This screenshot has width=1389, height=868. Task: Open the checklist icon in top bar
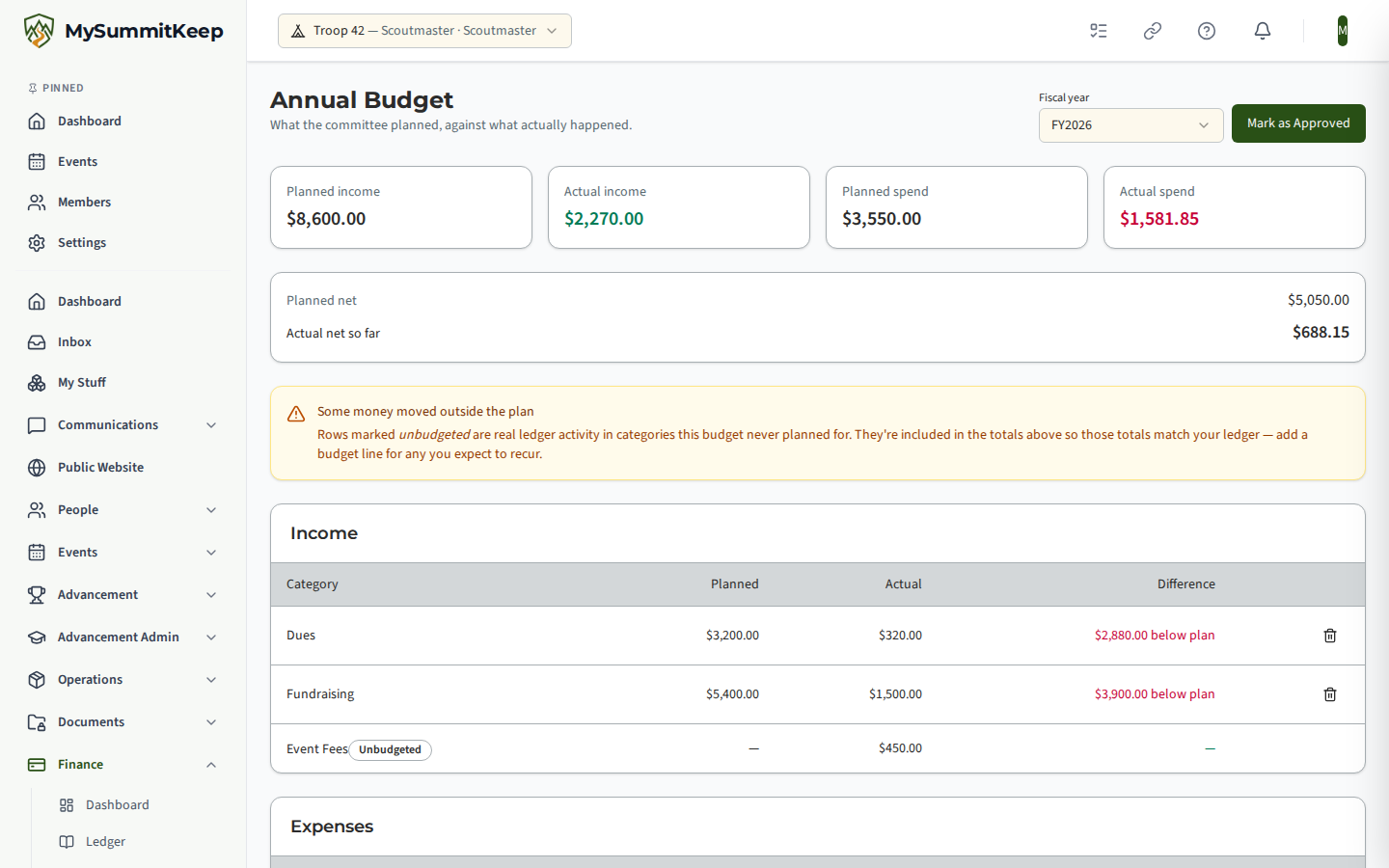[x=1099, y=31]
